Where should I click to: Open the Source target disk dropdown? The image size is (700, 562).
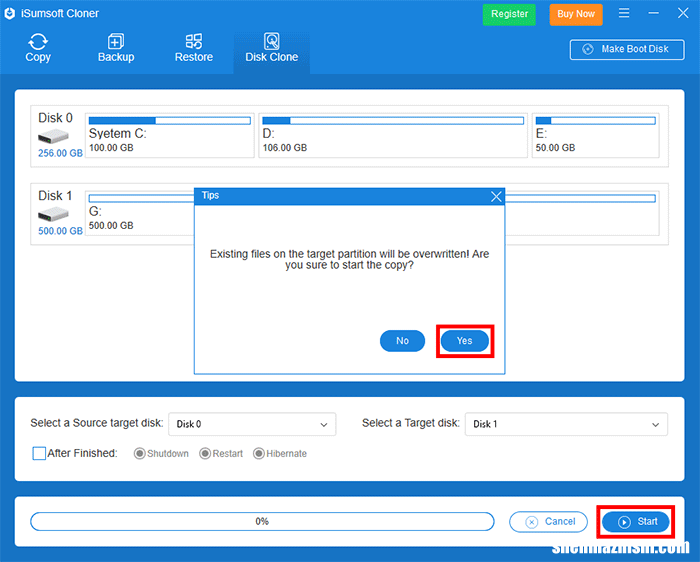point(252,424)
